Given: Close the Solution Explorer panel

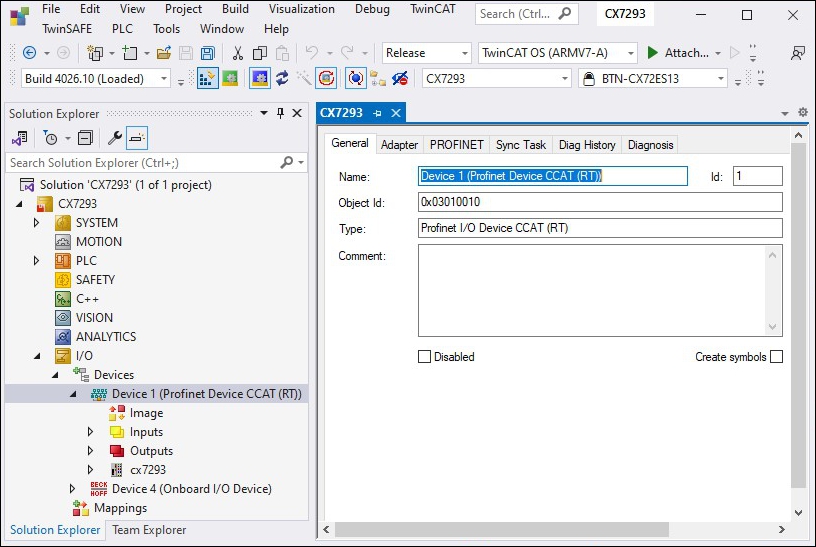Looking at the screenshot, I should (297, 113).
